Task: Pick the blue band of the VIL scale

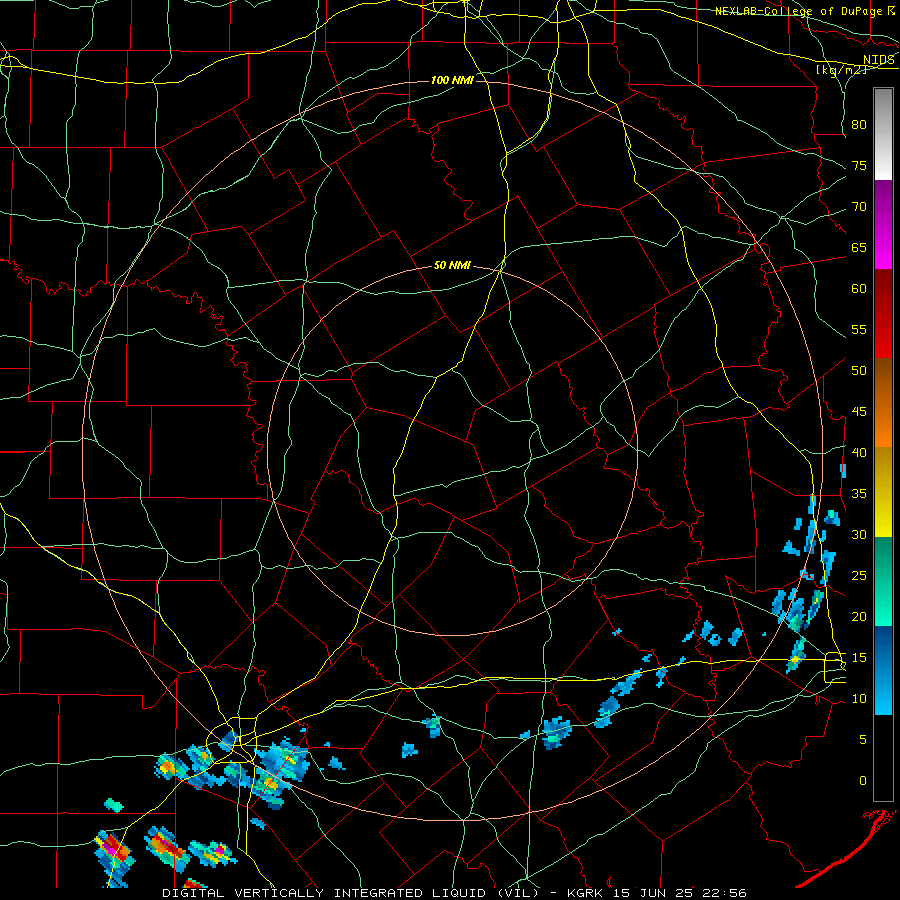Action: (883, 670)
